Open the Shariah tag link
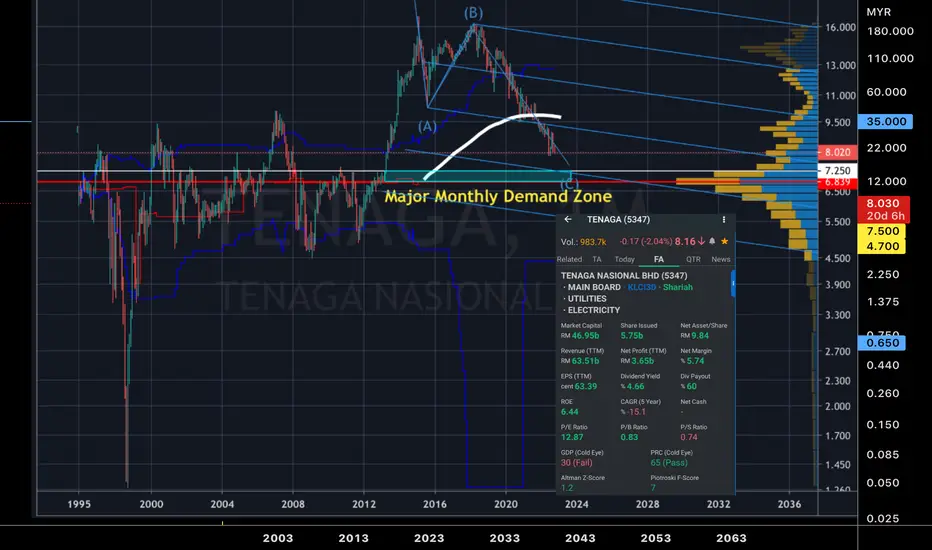 [678, 287]
